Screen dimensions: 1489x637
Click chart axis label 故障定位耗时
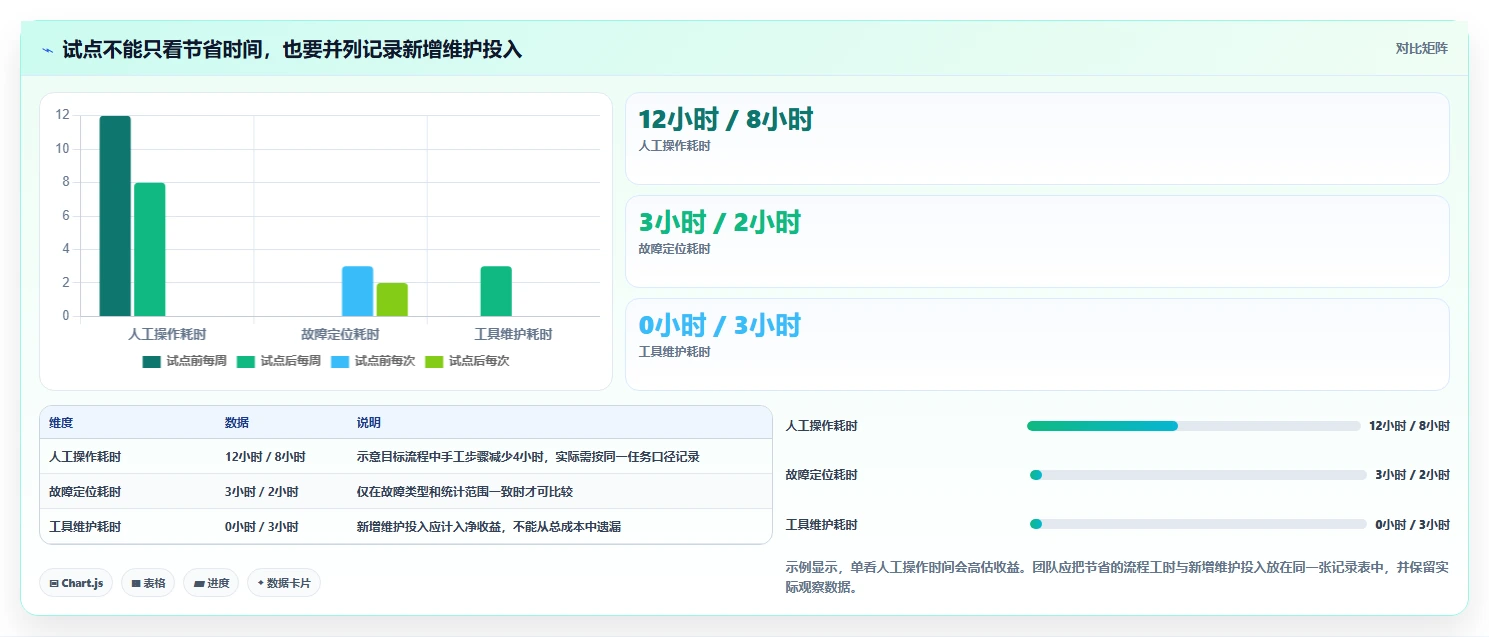(340, 334)
